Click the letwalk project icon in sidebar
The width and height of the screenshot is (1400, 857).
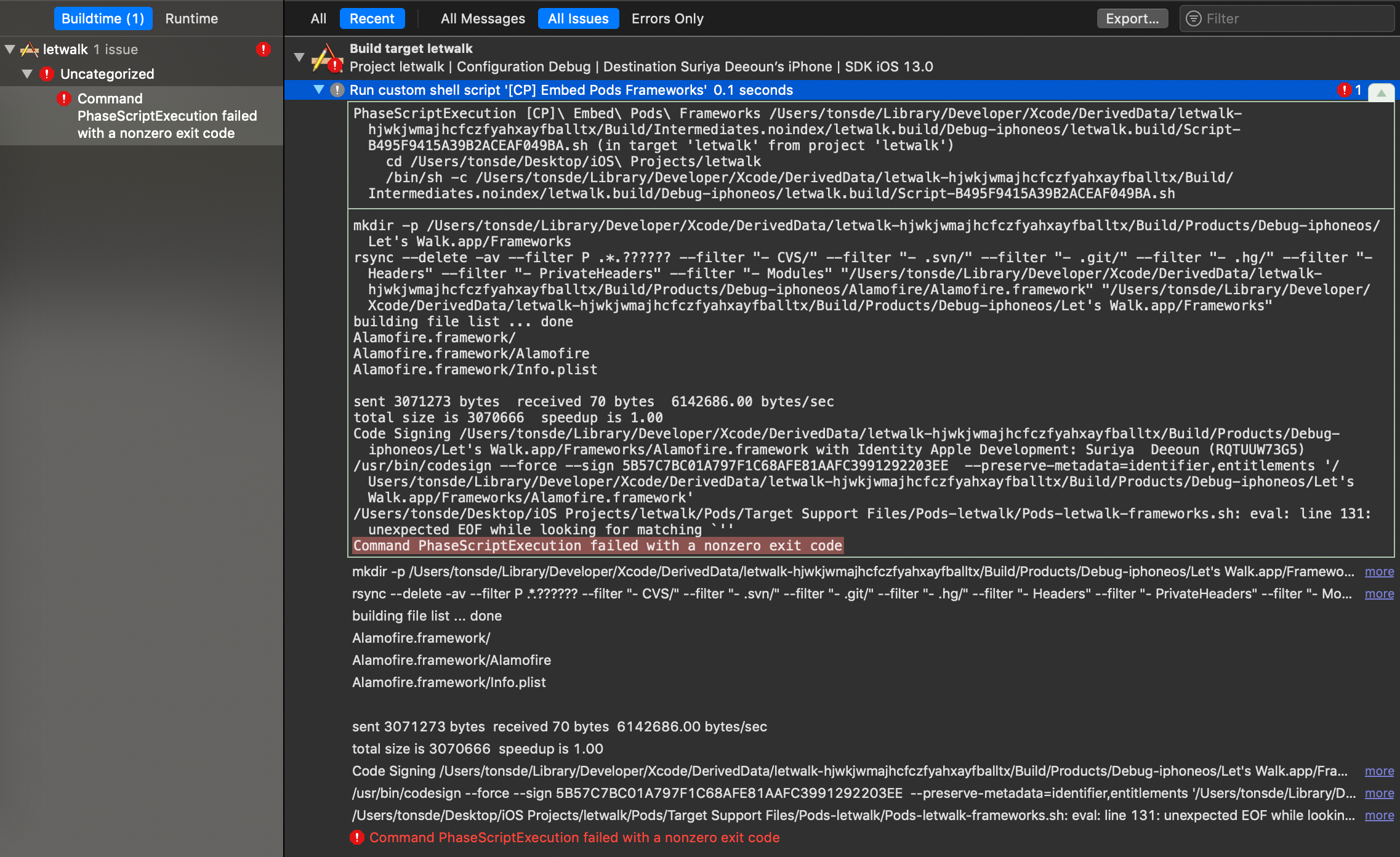[x=29, y=49]
